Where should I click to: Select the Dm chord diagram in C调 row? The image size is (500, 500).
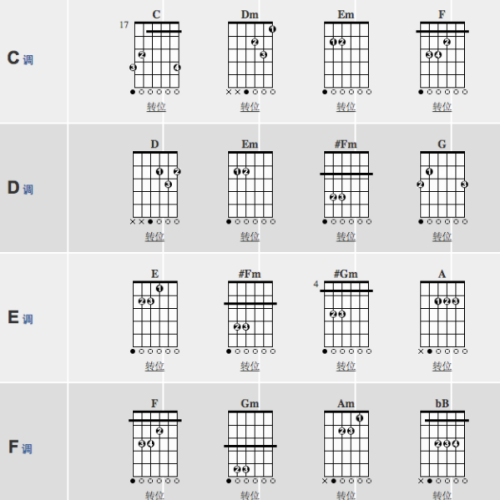coord(250,53)
